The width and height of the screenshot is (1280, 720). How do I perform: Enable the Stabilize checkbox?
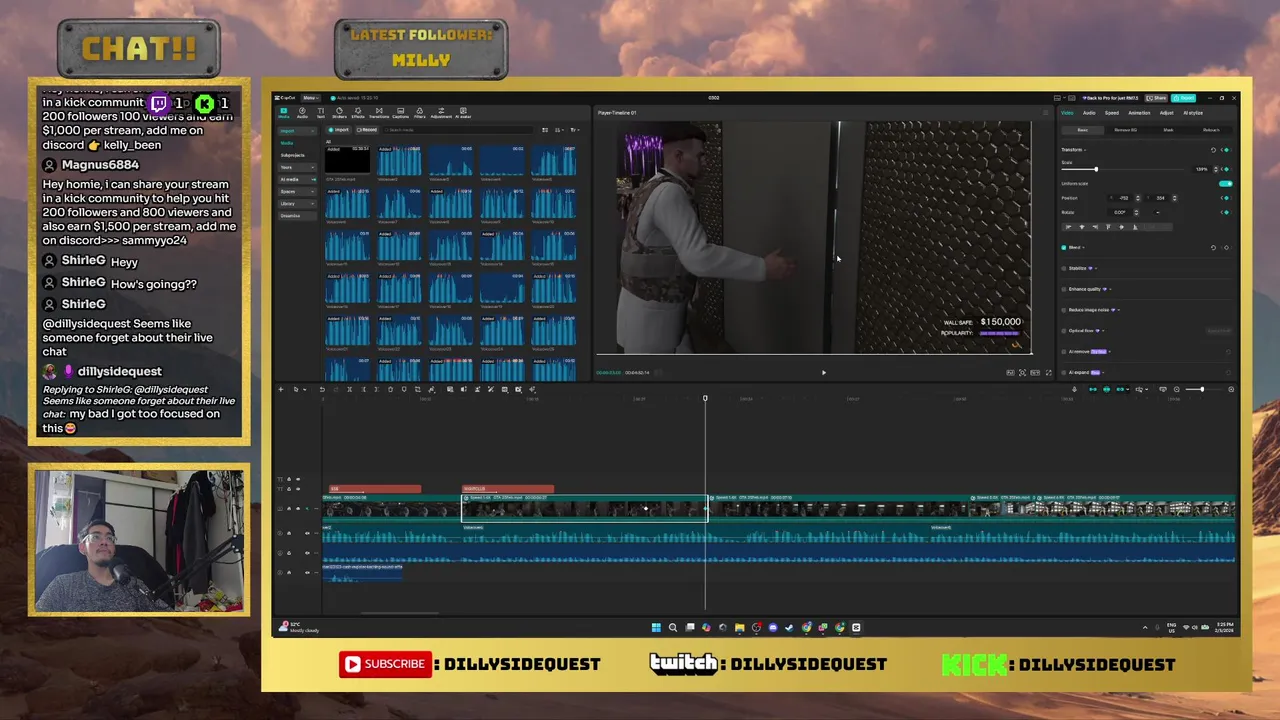[1064, 268]
